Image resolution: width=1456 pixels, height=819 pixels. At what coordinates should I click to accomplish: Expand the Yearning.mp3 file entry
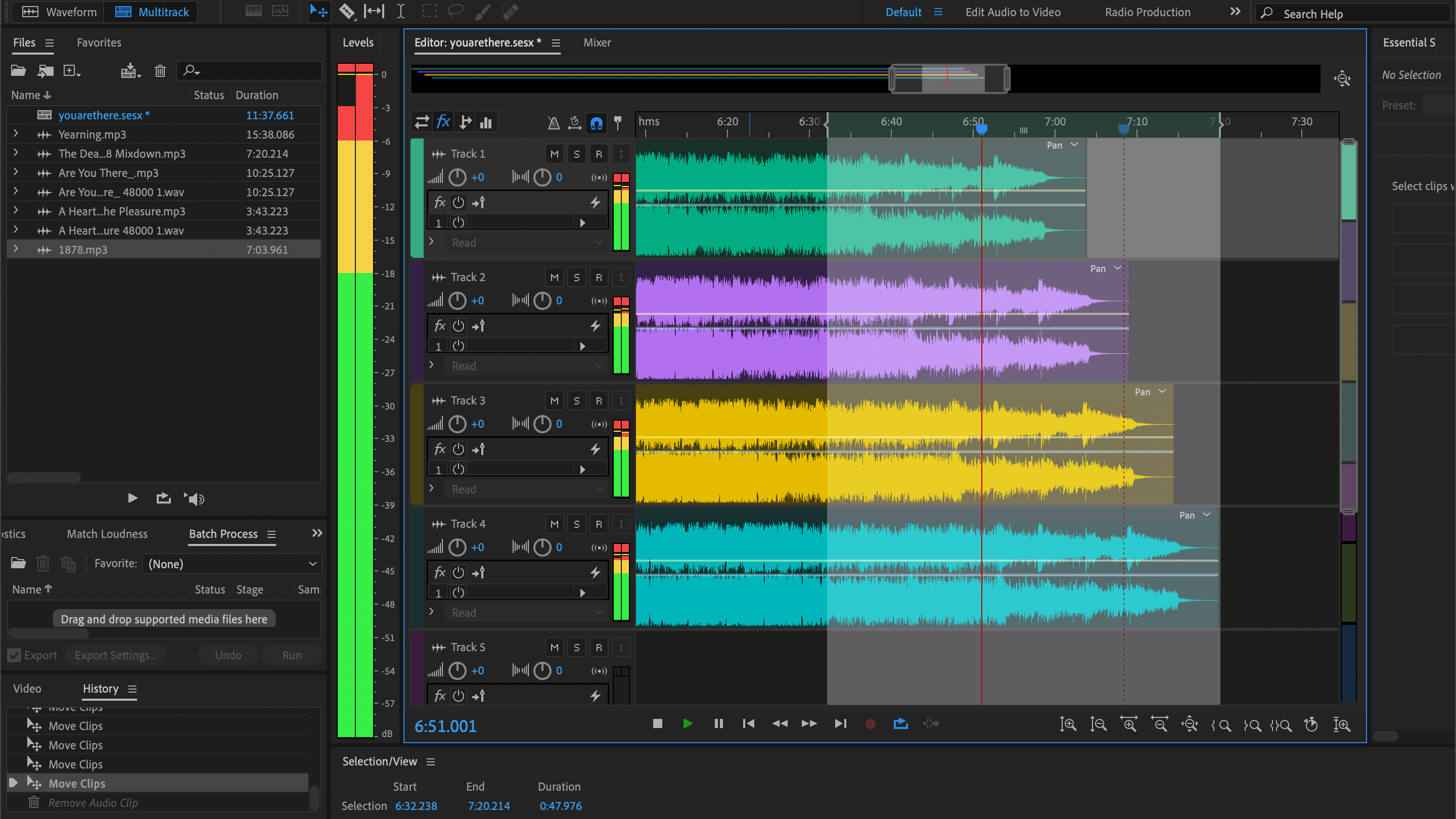coord(16,134)
